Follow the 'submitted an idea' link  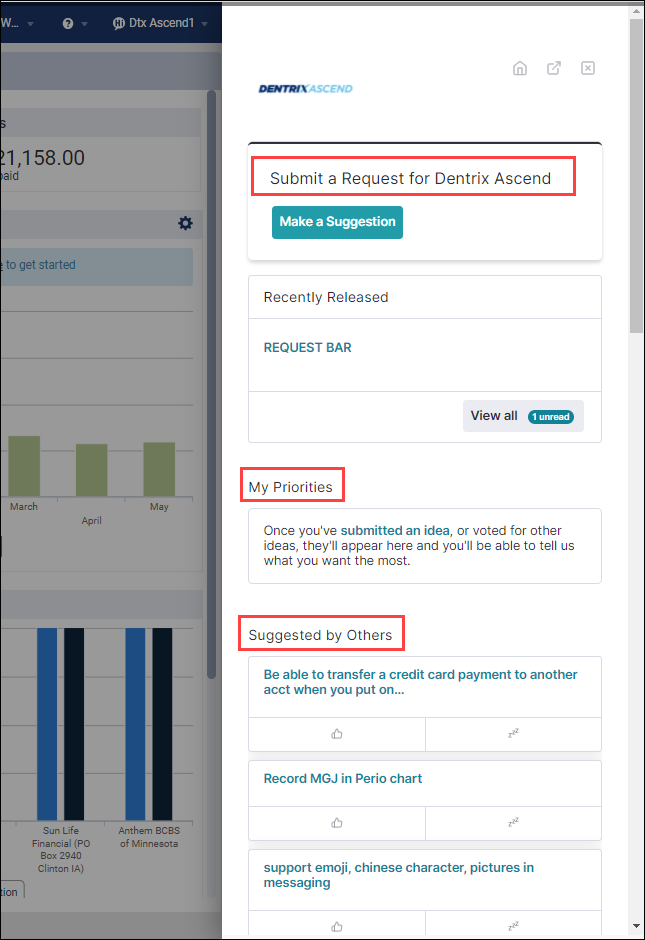pos(395,531)
